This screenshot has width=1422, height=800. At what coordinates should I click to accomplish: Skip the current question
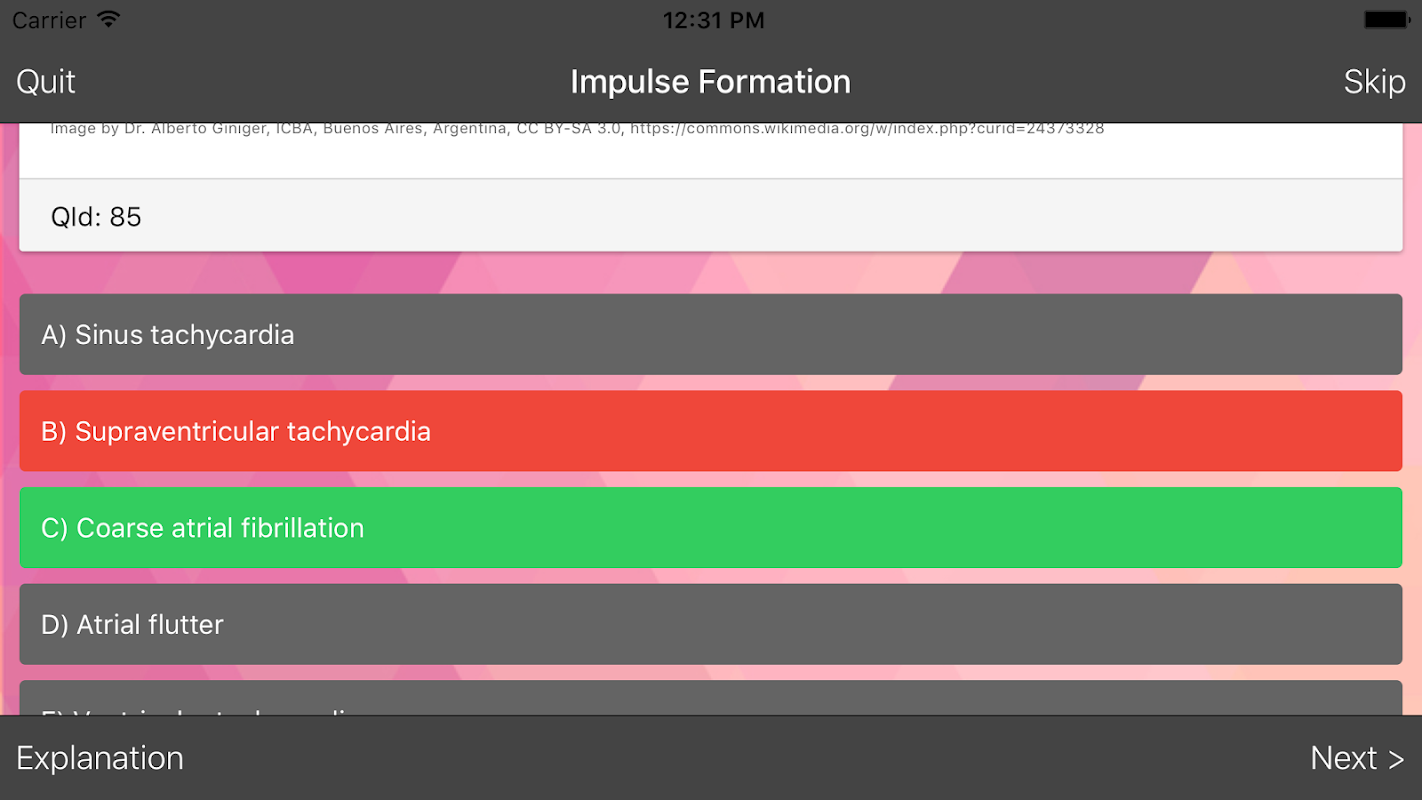pos(1374,81)
